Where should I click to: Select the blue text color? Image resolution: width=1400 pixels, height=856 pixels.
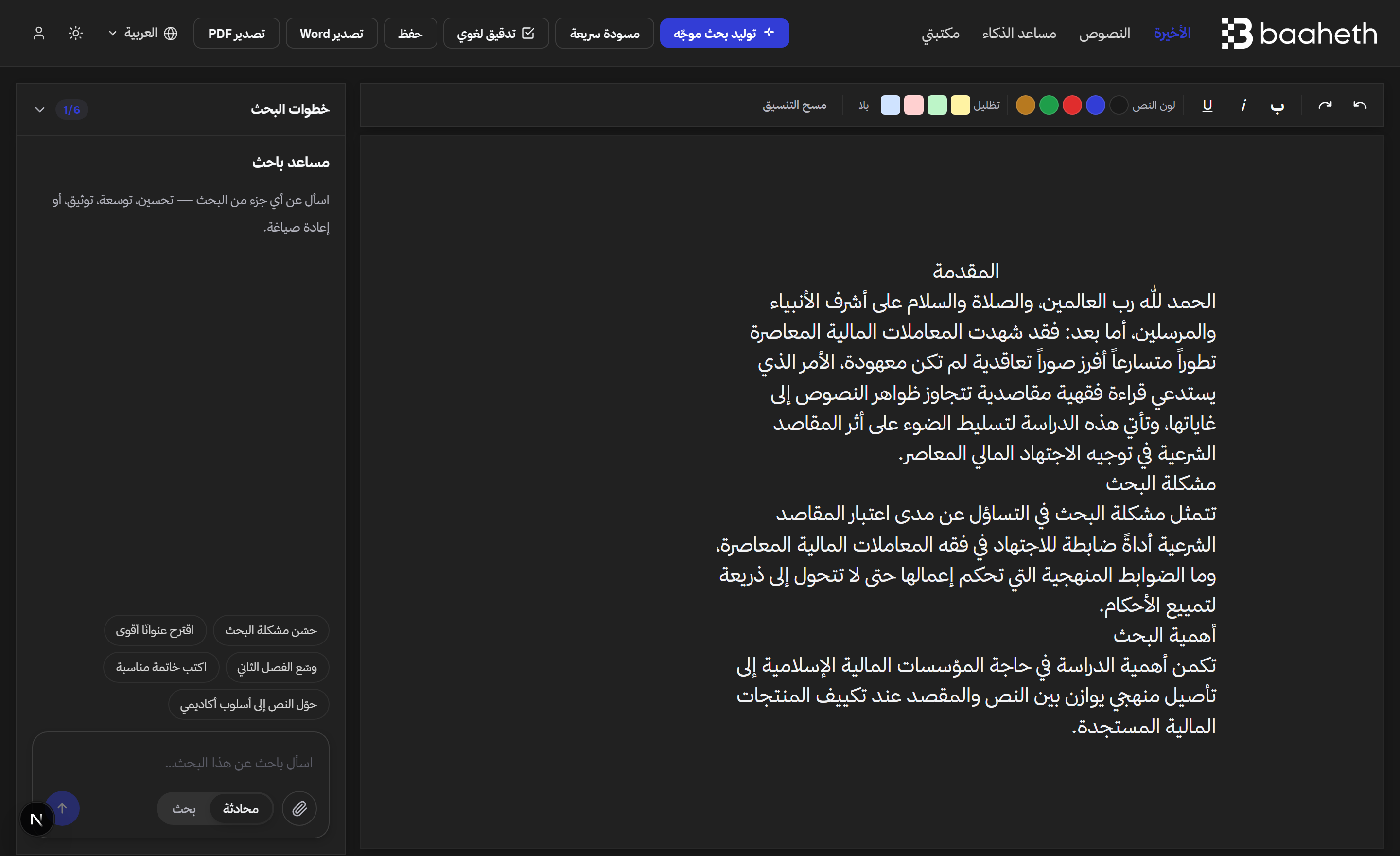pos(1096,105)
